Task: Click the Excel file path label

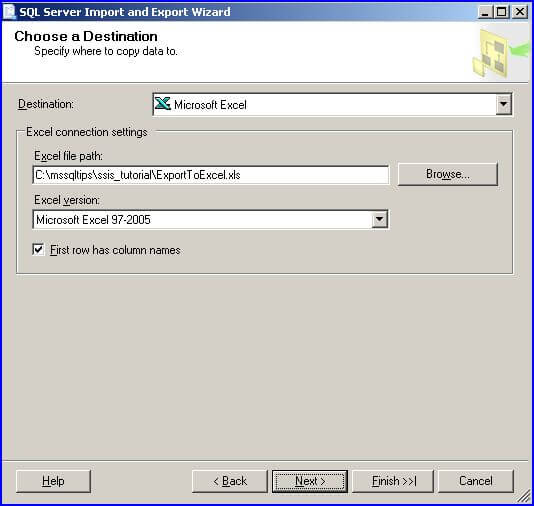Action: pyautogui.click(x=68, y=156)
